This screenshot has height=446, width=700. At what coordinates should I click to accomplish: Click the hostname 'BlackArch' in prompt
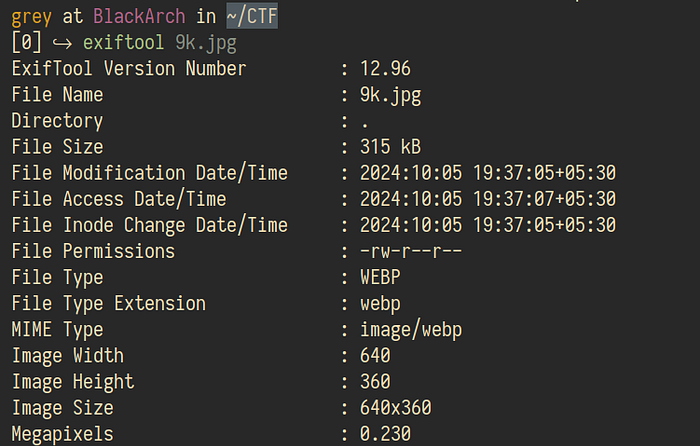pyautogui.click(x=139, y=17)
